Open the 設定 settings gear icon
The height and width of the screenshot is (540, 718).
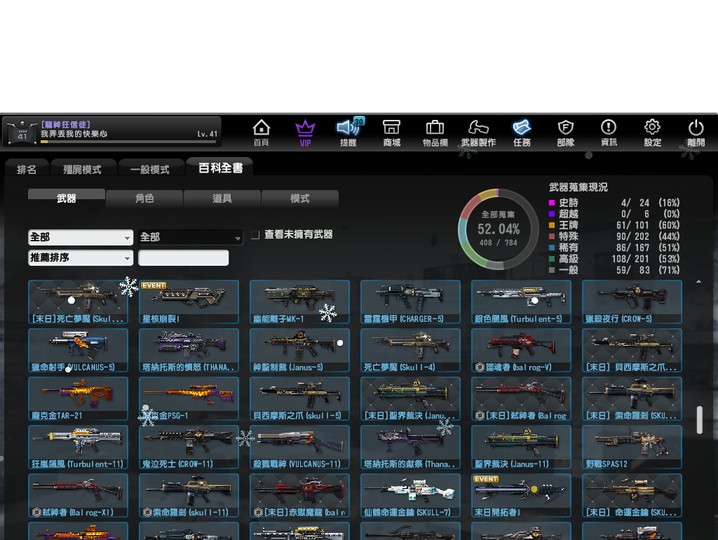[652, 132]
